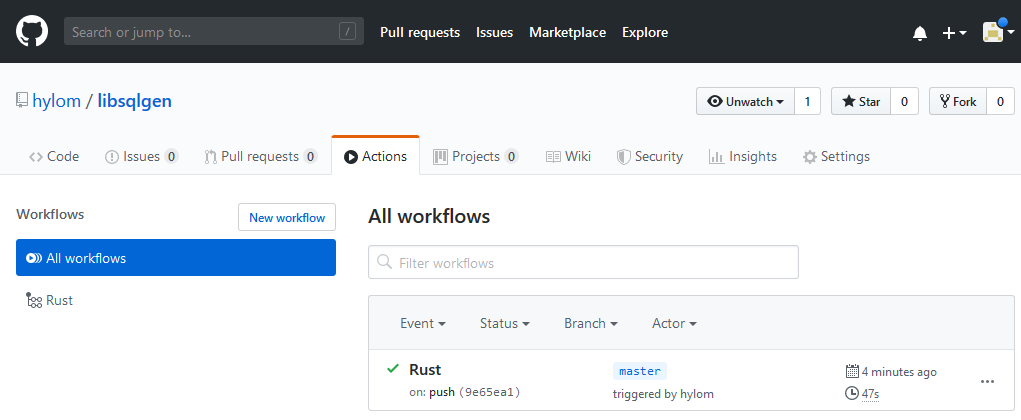
Task: Switch to the Settings tab
Action: click(x=836, y=156)
